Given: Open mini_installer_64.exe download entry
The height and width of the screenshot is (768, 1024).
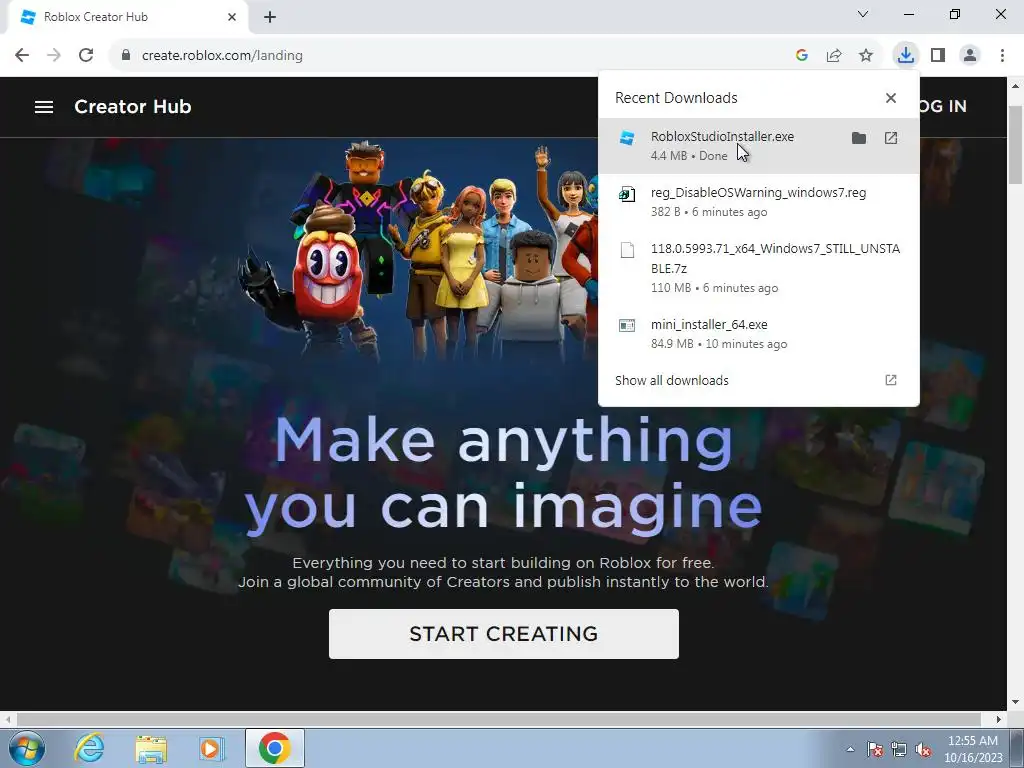Looking at the screenshot, I should (758, 334).
